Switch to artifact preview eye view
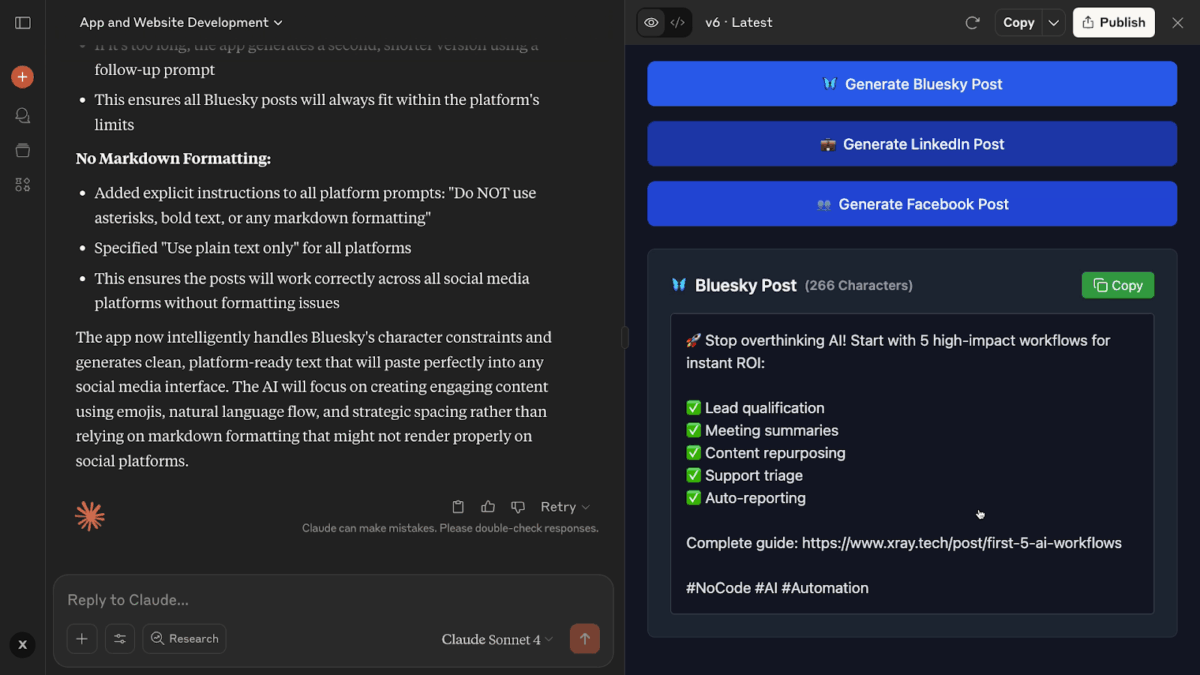Screen dimensions: 1200x675 651,23
